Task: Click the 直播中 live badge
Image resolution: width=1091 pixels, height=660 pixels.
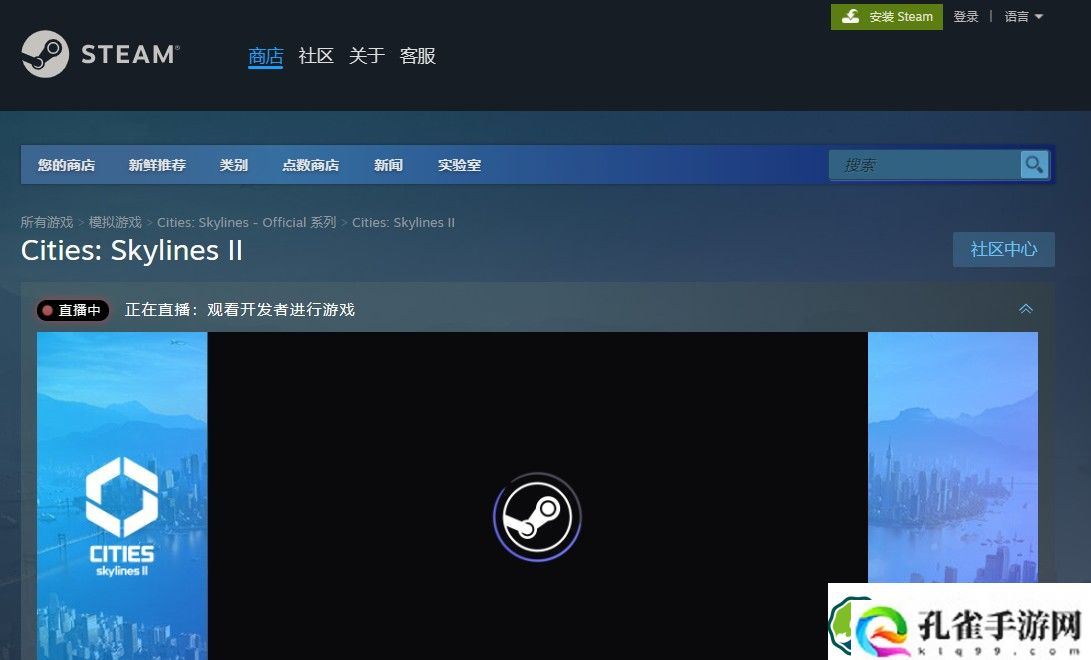Action: pyautogui.click(x=73, y=310)
